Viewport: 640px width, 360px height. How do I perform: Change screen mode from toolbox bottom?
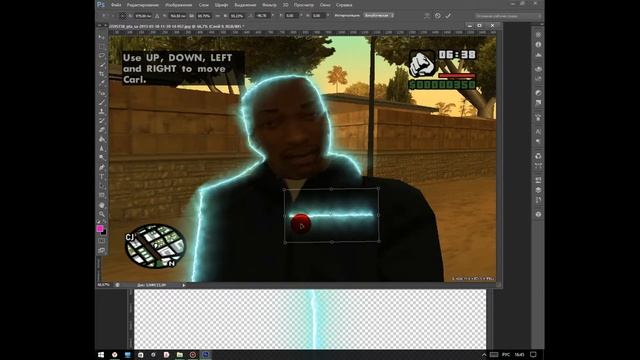(x=102, y=250)
